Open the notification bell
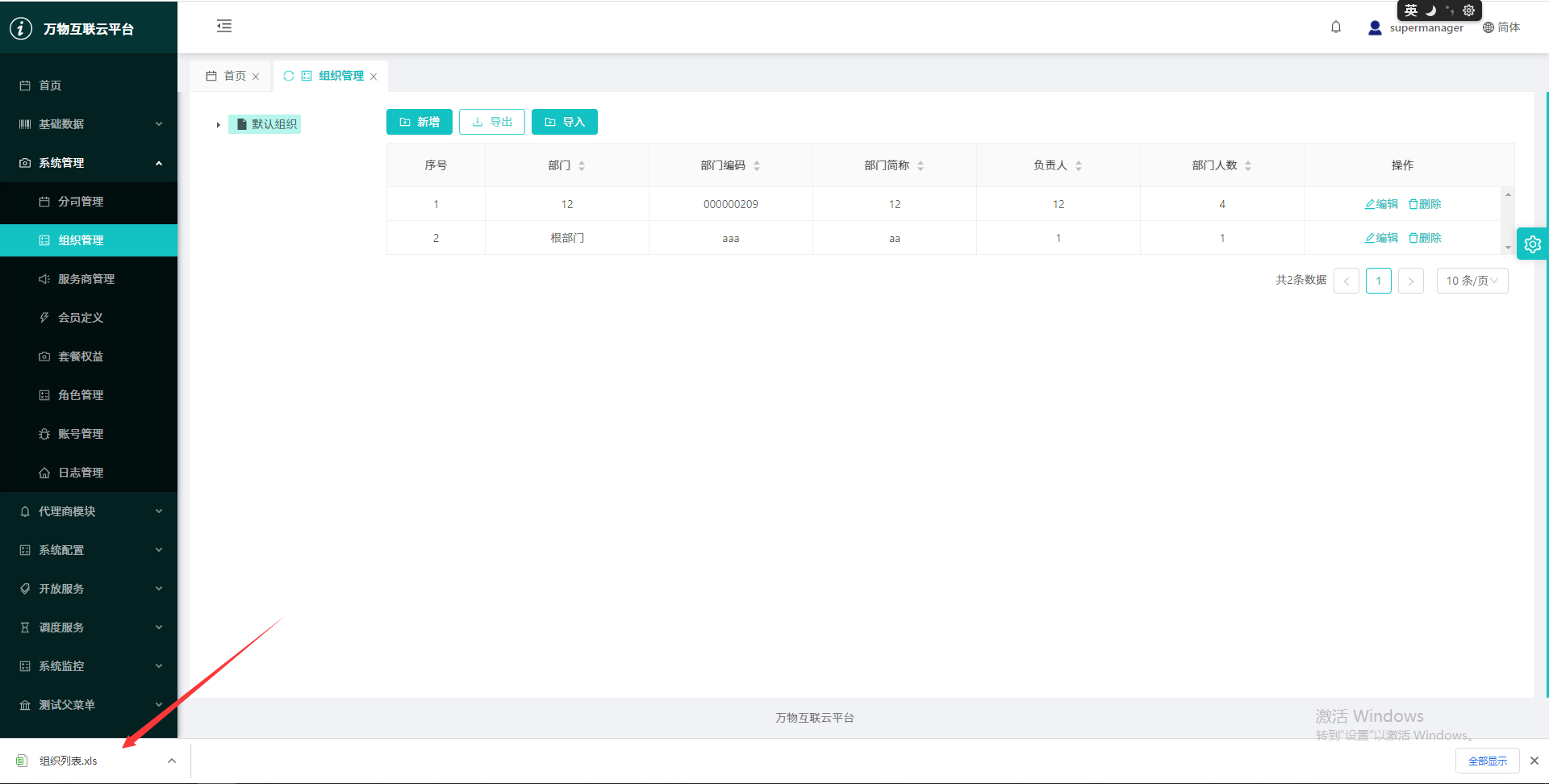Image resolution: width=1549 pixels, height=784 pixels. pos(1336,27)
